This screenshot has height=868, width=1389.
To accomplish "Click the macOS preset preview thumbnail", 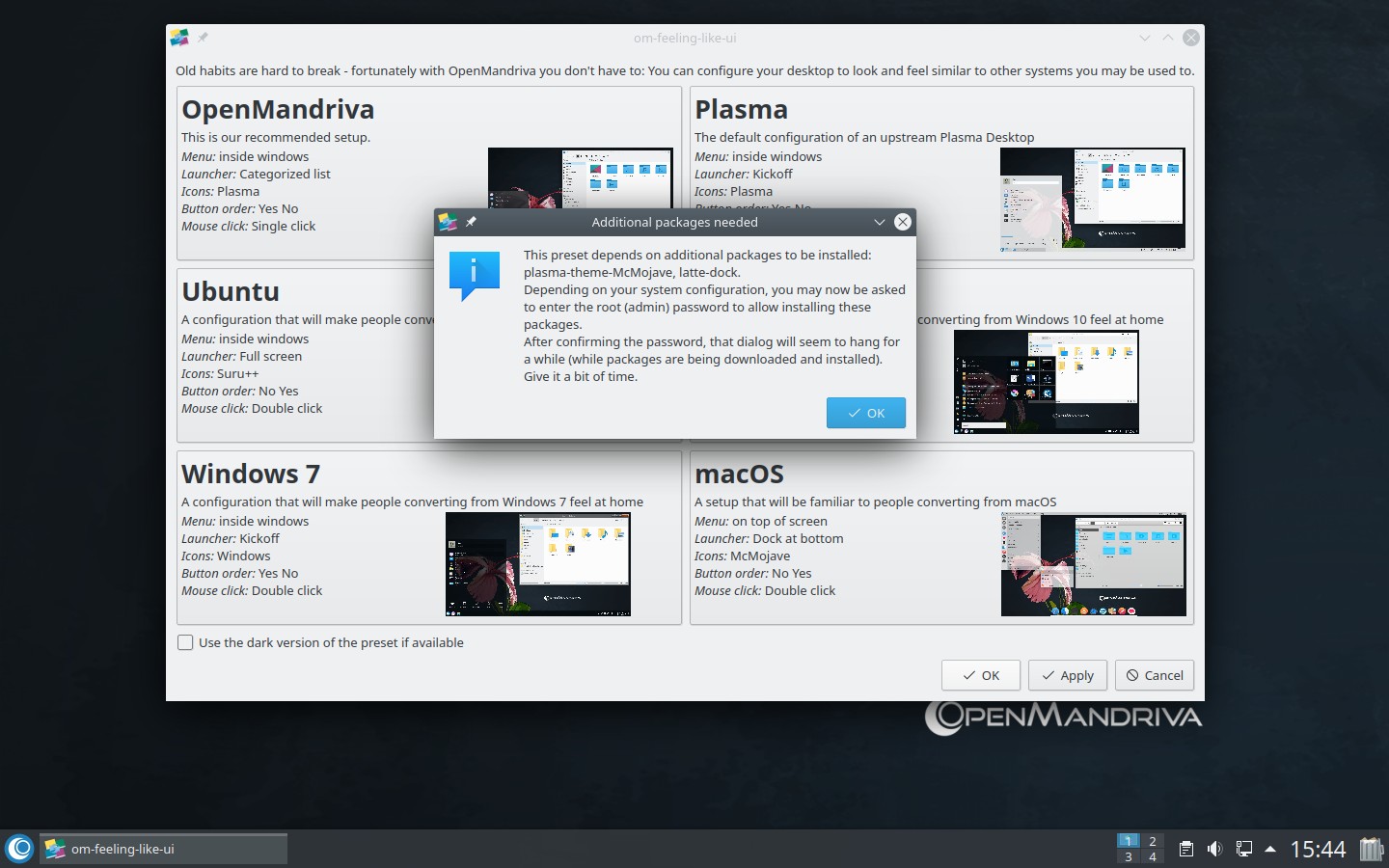I will point(1093,564).
